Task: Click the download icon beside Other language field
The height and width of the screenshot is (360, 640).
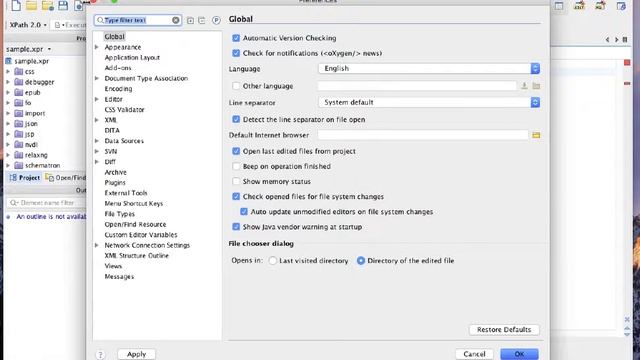Action: (x=524, y=86)
